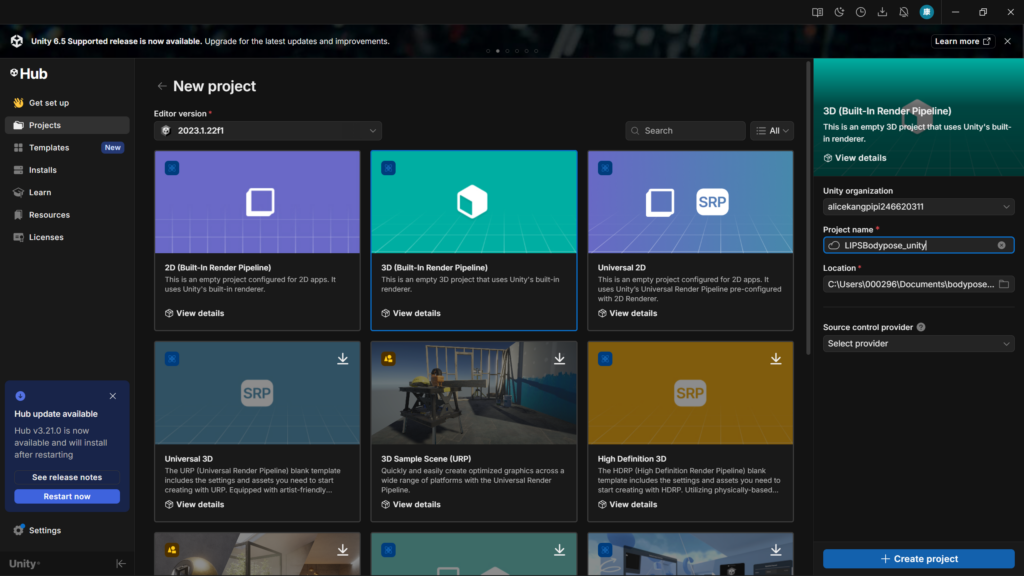The image size is (1024, 576).
Task: Close the Hub update available notice
Action: pos(113,396)
